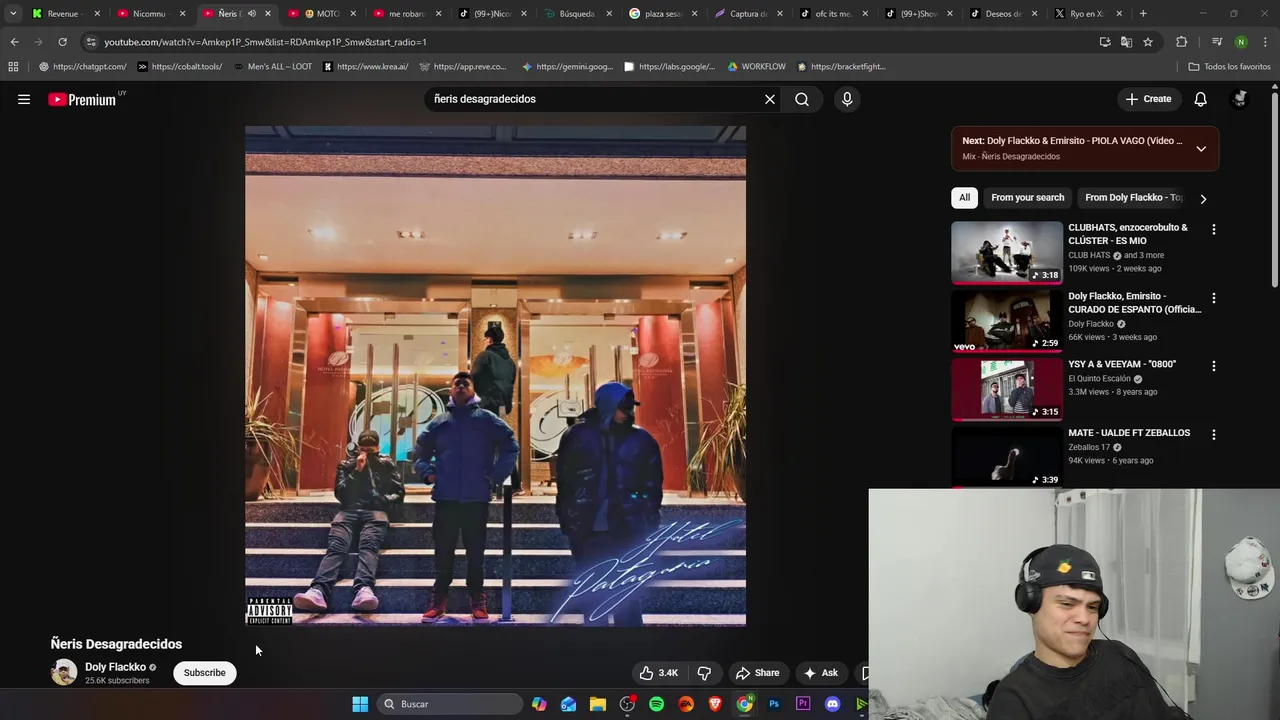Translate this page icon in address bar

pos(1126,42)
